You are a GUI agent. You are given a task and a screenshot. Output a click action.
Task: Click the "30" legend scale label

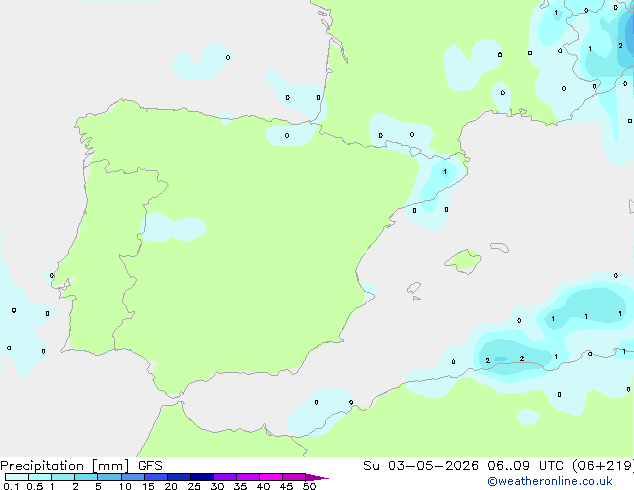[x=217, y=486]
